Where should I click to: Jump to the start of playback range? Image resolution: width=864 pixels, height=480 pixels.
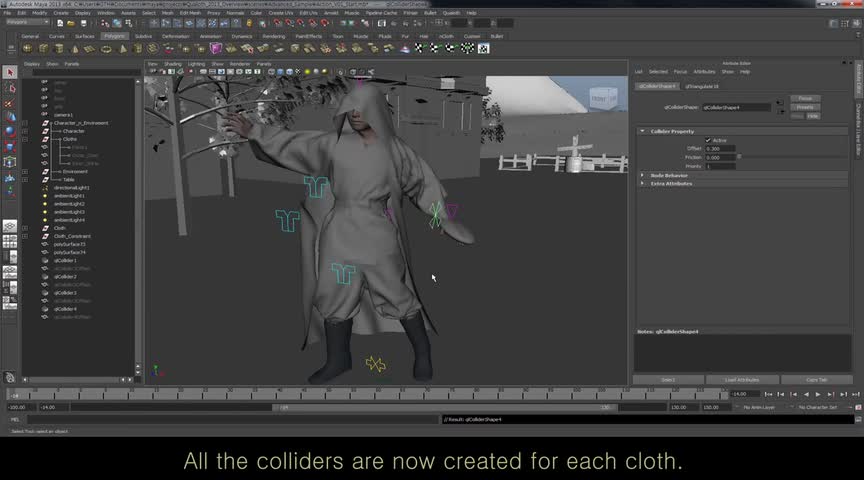(x=768, y=394)
